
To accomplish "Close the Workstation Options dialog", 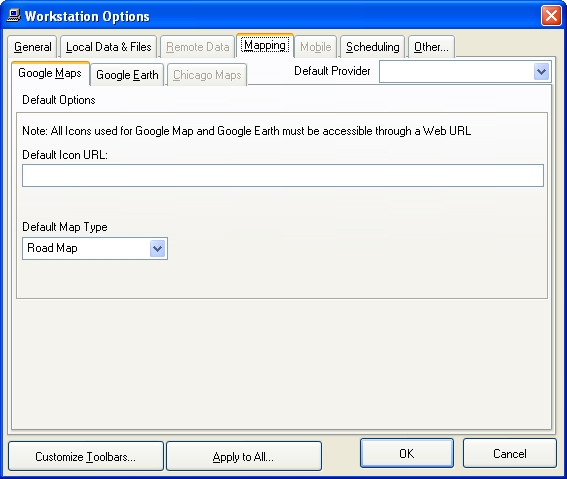I will pos(551,16).
